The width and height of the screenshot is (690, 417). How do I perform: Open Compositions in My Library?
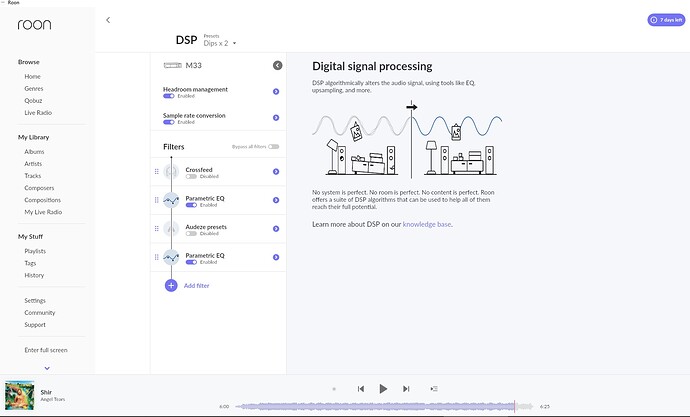pyautogui.click(x=43, y=200)
